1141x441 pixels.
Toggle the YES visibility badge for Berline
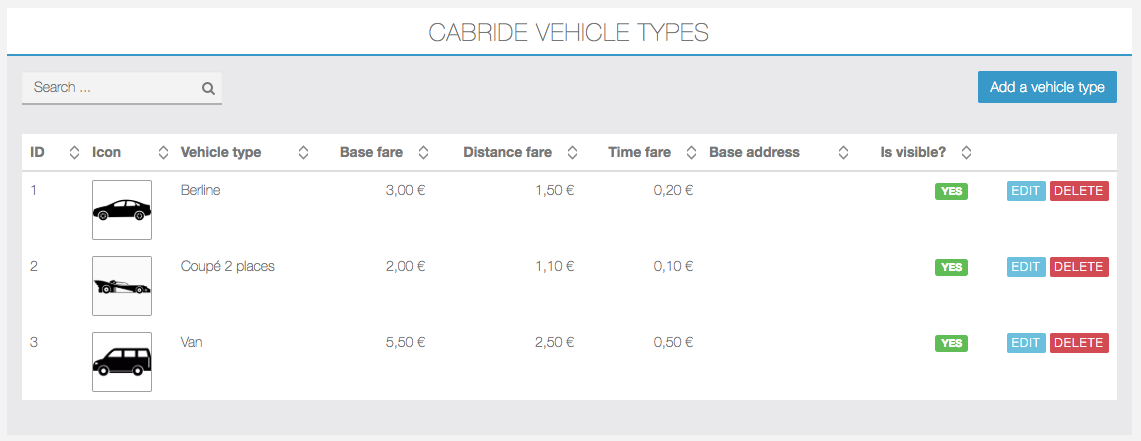(x=951, y=191)
